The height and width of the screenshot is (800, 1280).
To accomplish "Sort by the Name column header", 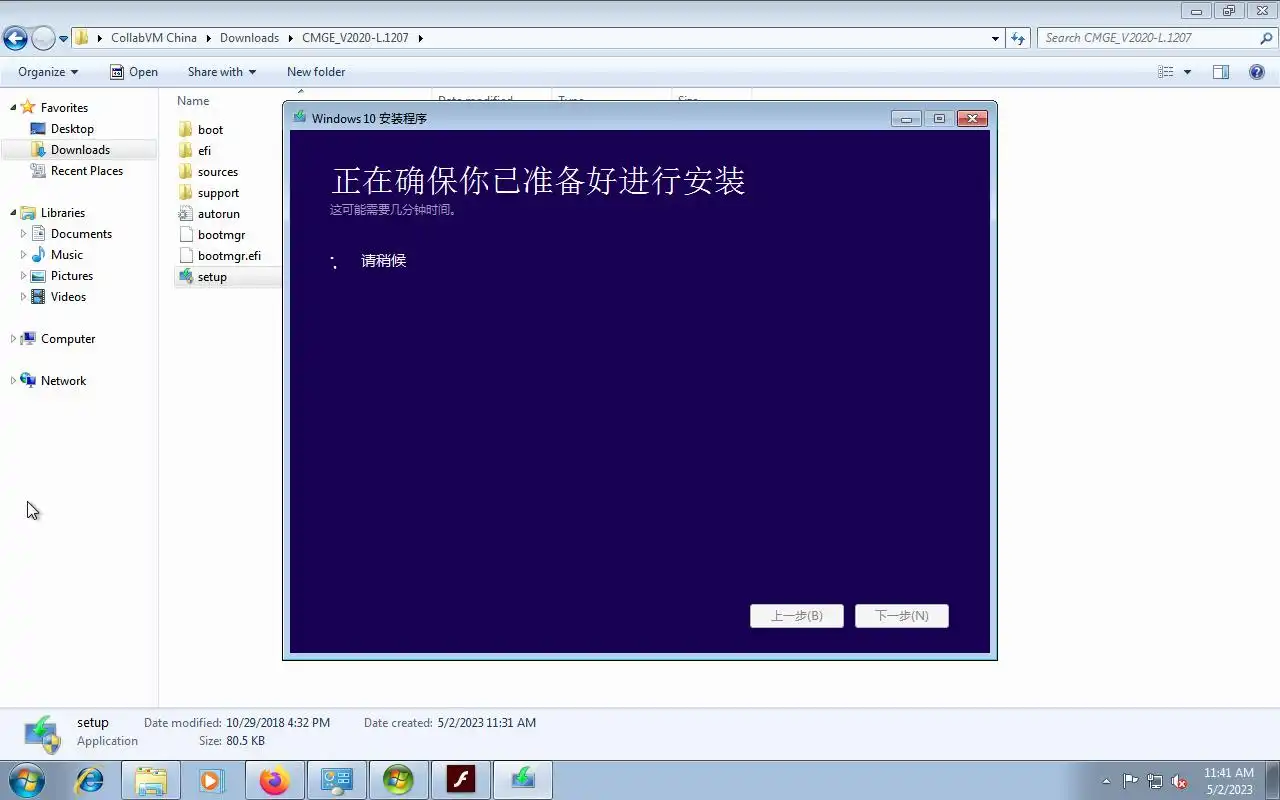I will click(x=193, y=101).
